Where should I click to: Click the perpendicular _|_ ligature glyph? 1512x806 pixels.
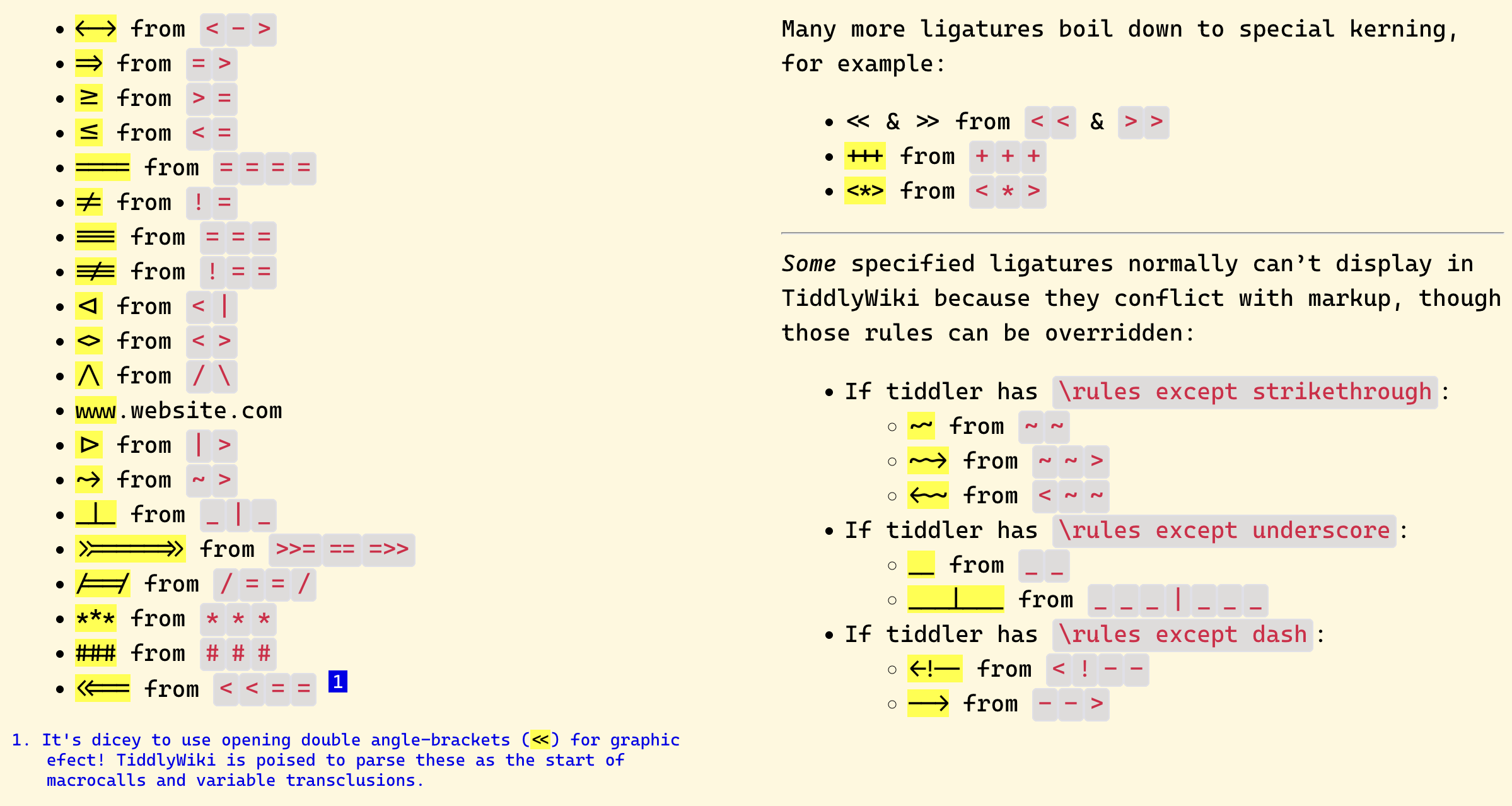point(95,514)
